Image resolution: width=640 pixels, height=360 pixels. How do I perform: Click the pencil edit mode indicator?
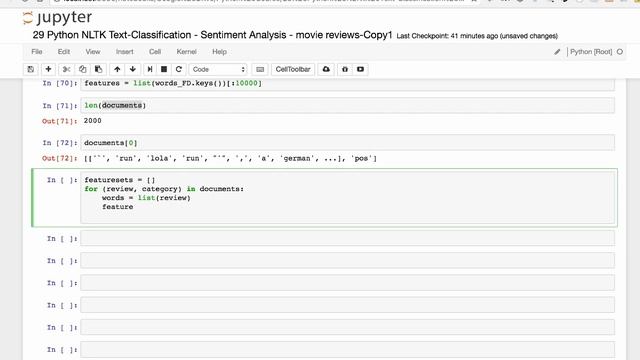click(557, 52)
